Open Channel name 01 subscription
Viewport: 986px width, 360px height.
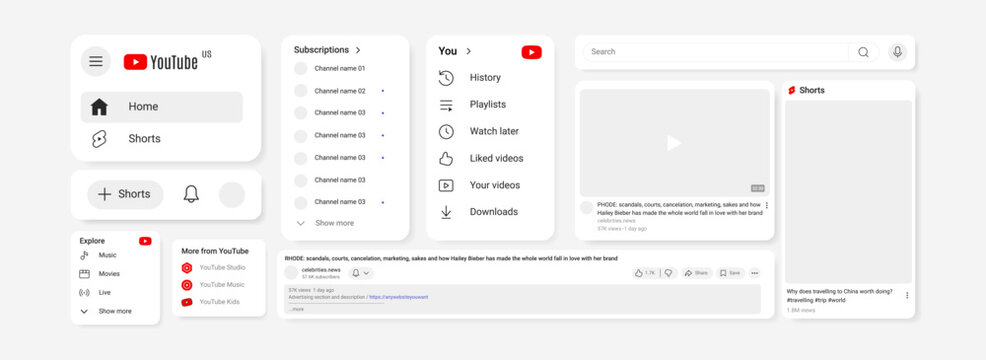point(330,68)
